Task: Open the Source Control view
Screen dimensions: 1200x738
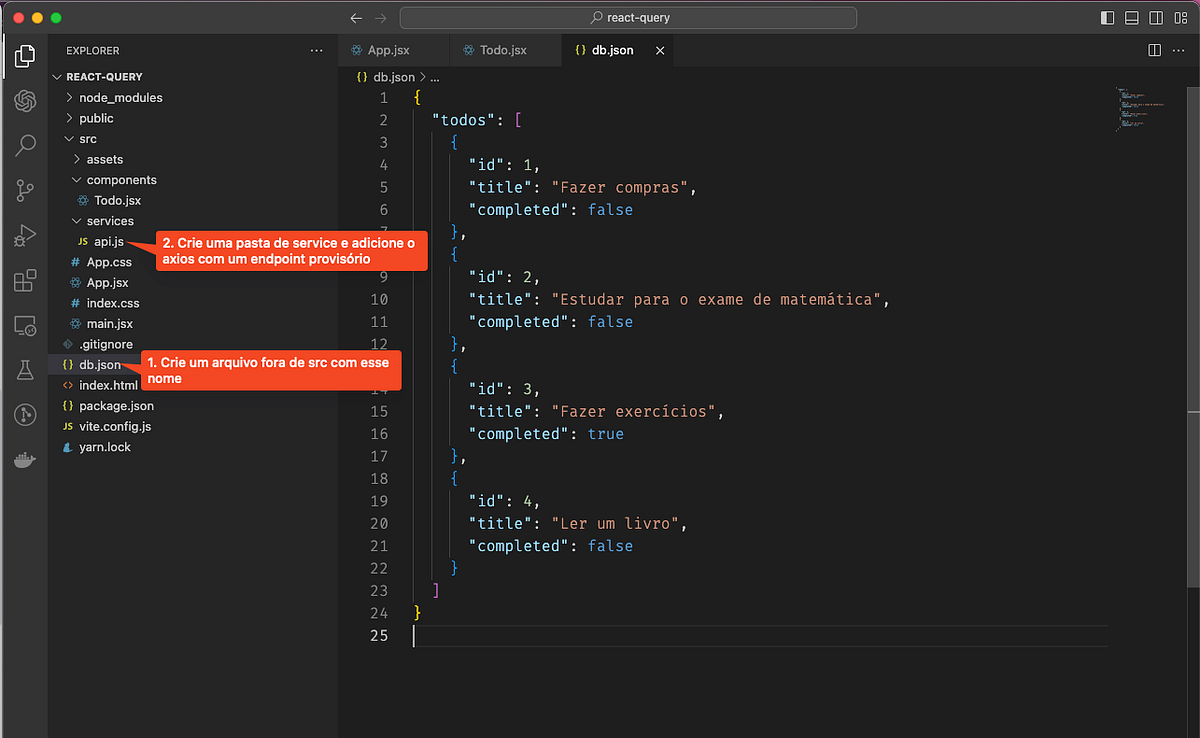Action: (x=25, y=191)
